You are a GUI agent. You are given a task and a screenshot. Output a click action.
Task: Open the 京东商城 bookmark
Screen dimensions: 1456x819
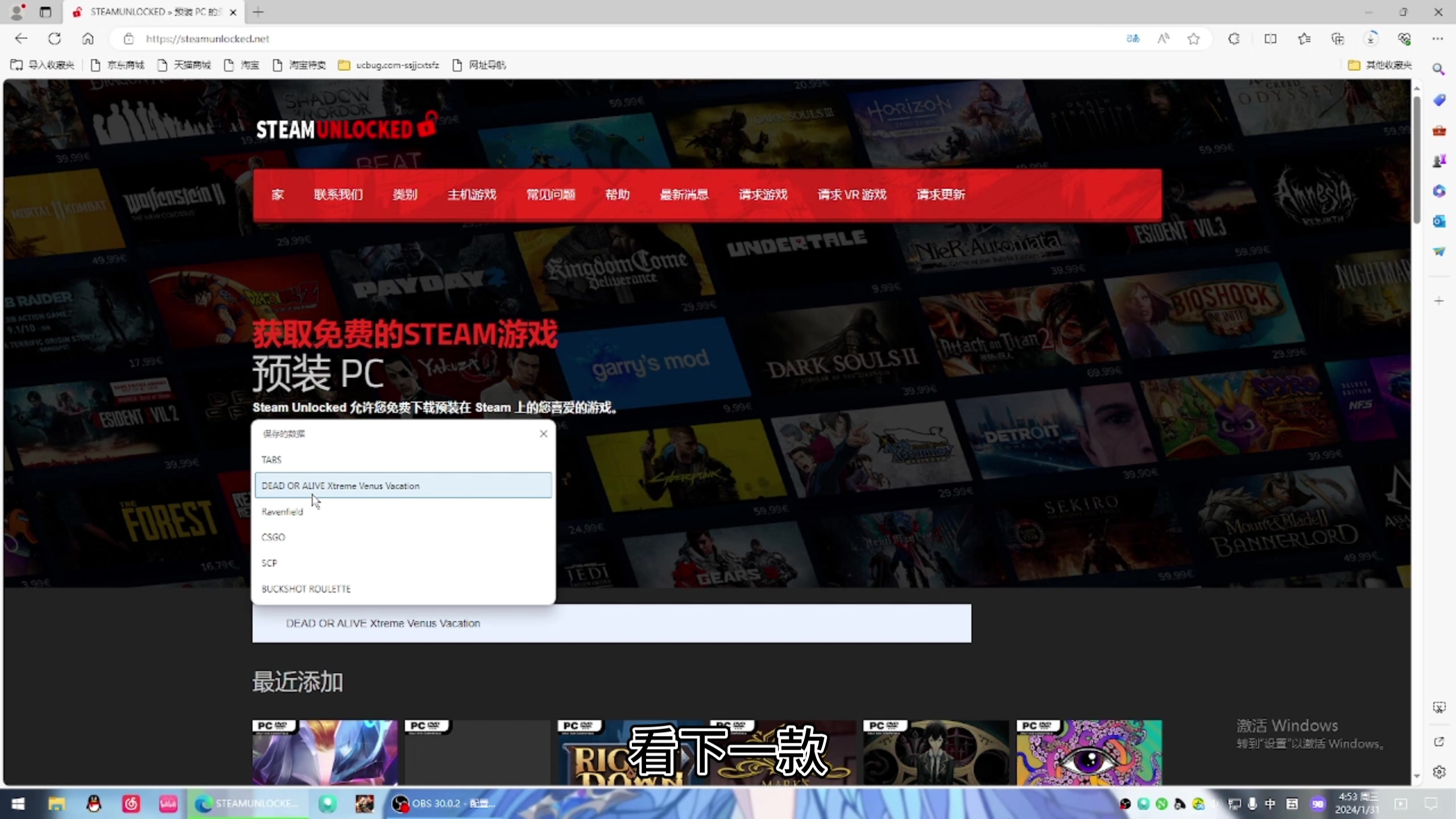118,65
